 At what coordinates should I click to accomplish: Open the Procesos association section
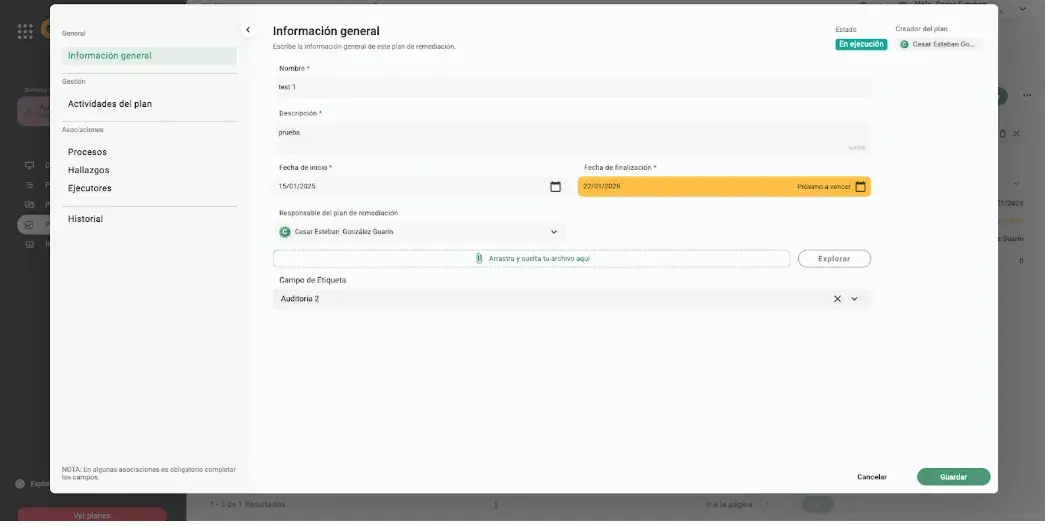(87, 152)
